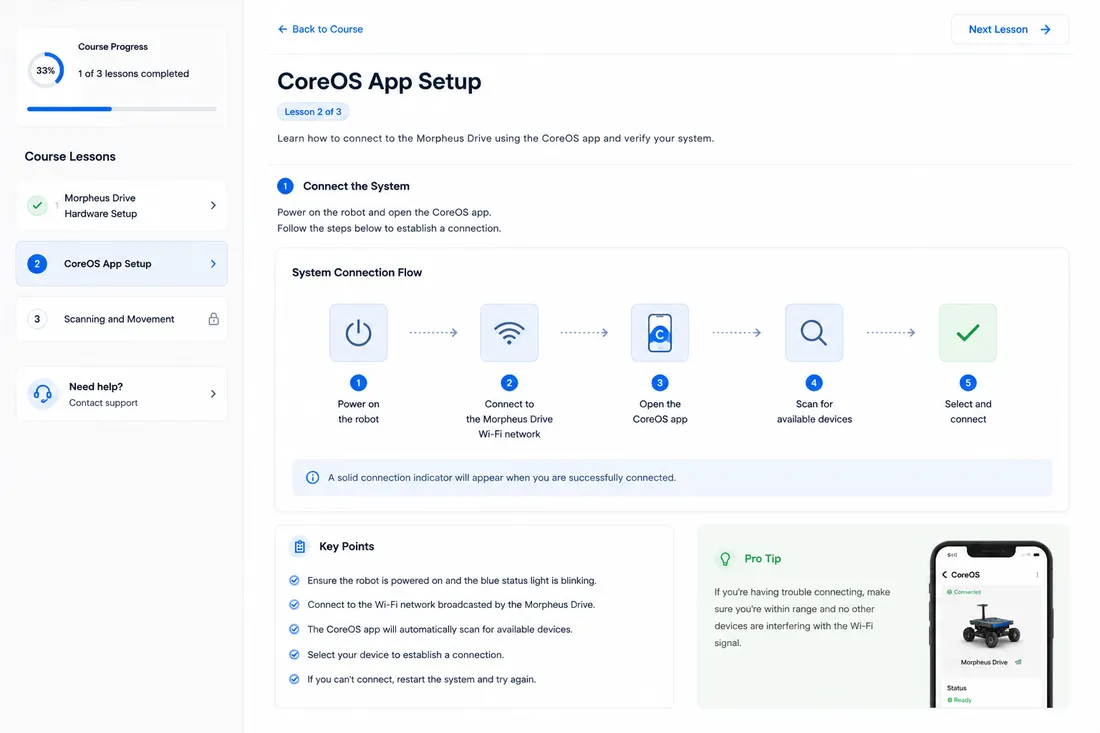This screenshot has width=1100, height=733.
Task: Open the Scanning and Movement lesson item
Action: (121, 319)
